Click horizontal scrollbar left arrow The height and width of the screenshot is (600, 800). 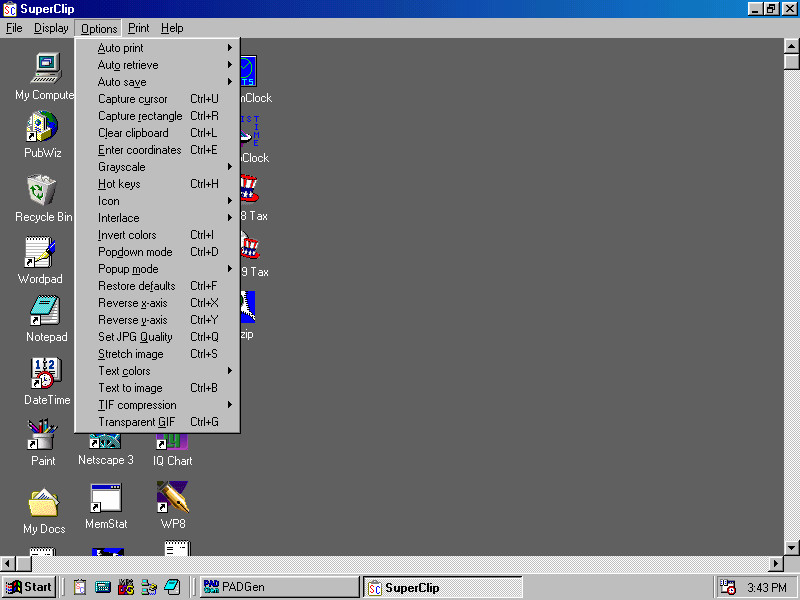point(8,563)
